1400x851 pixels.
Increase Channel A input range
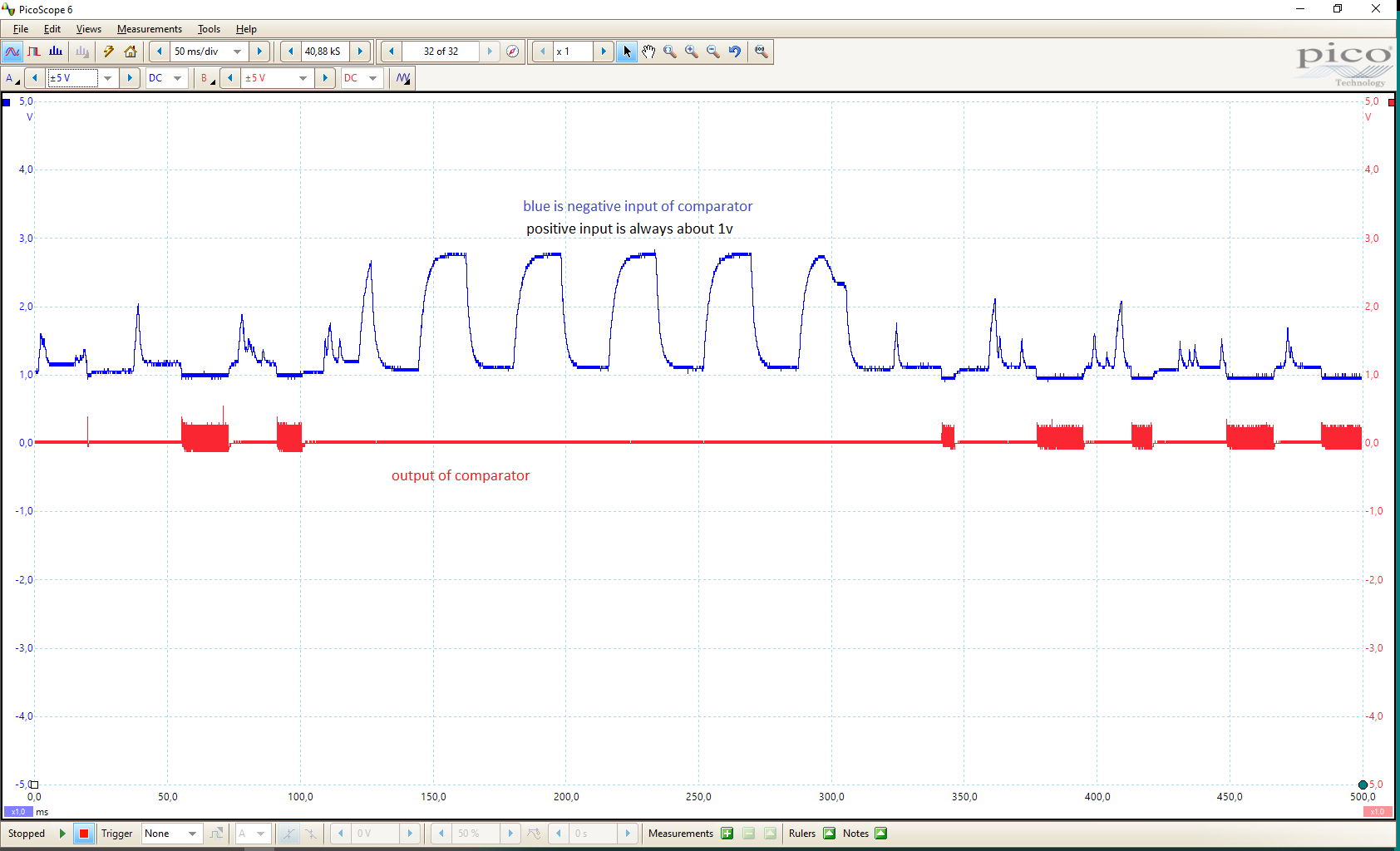click(130, 78)
